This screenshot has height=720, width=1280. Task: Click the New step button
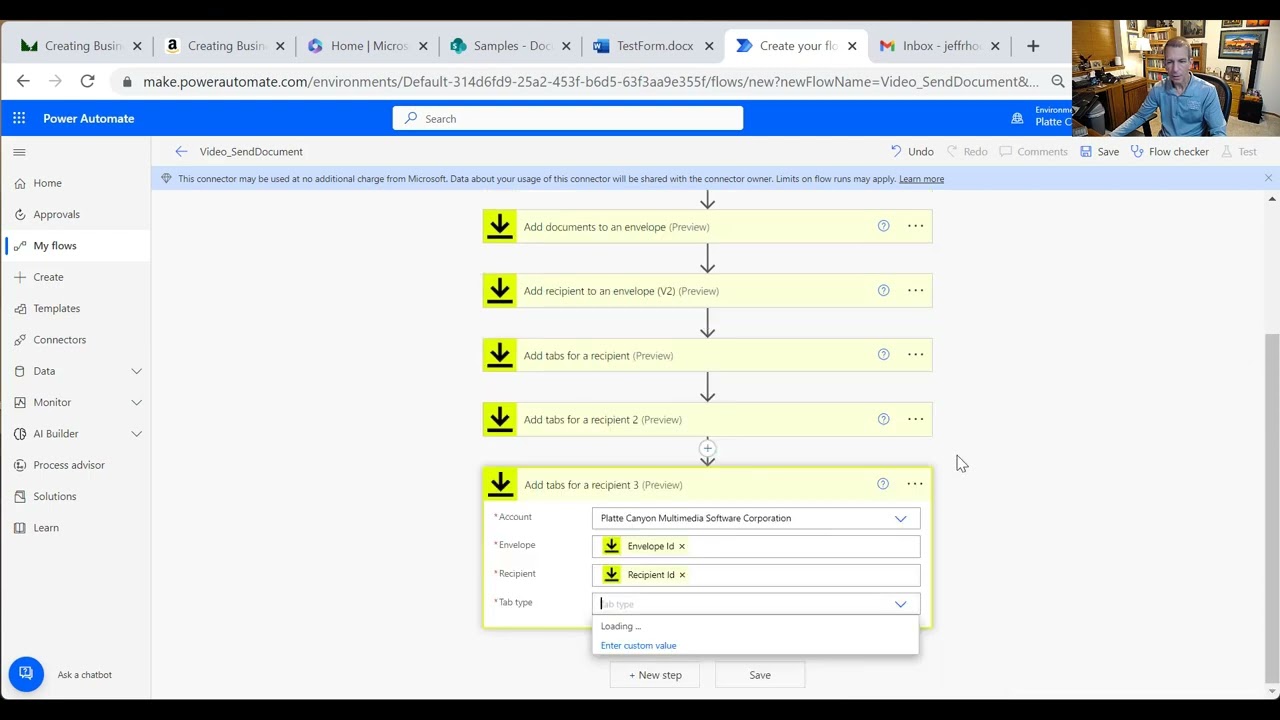pos(655,675)
